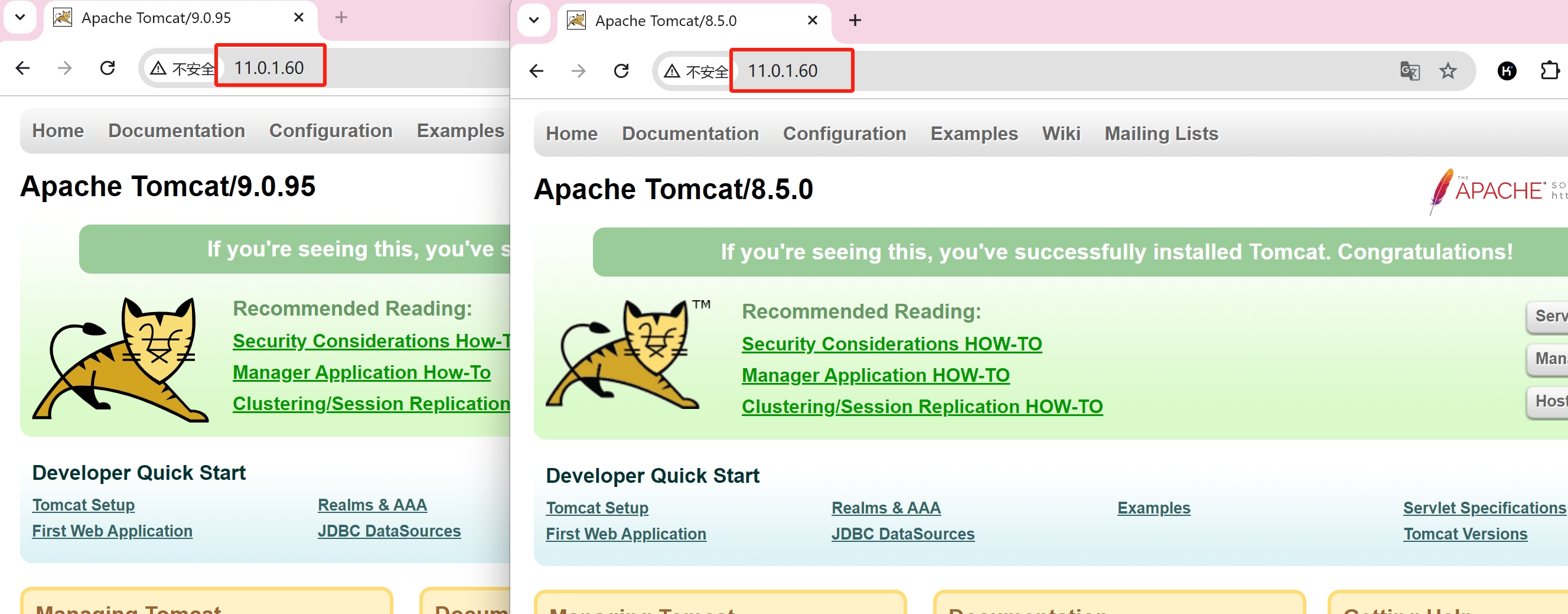Open JDBC DataSources link on the 8.5.0 page
The width and height of the screenshot is (1568, 614).
pyautogui.click(x=902, y=534)
